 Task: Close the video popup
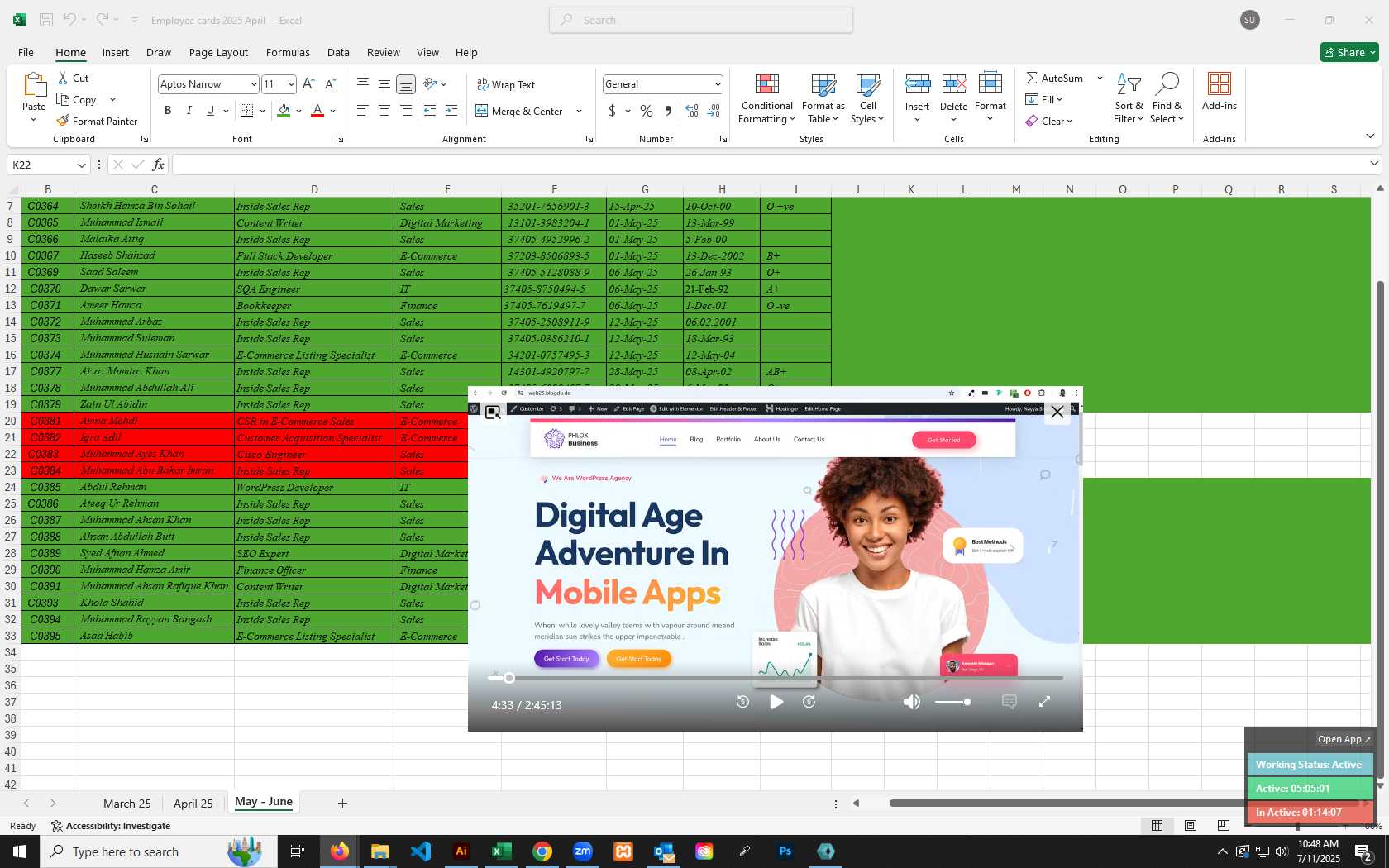(x=1057, y=412)
